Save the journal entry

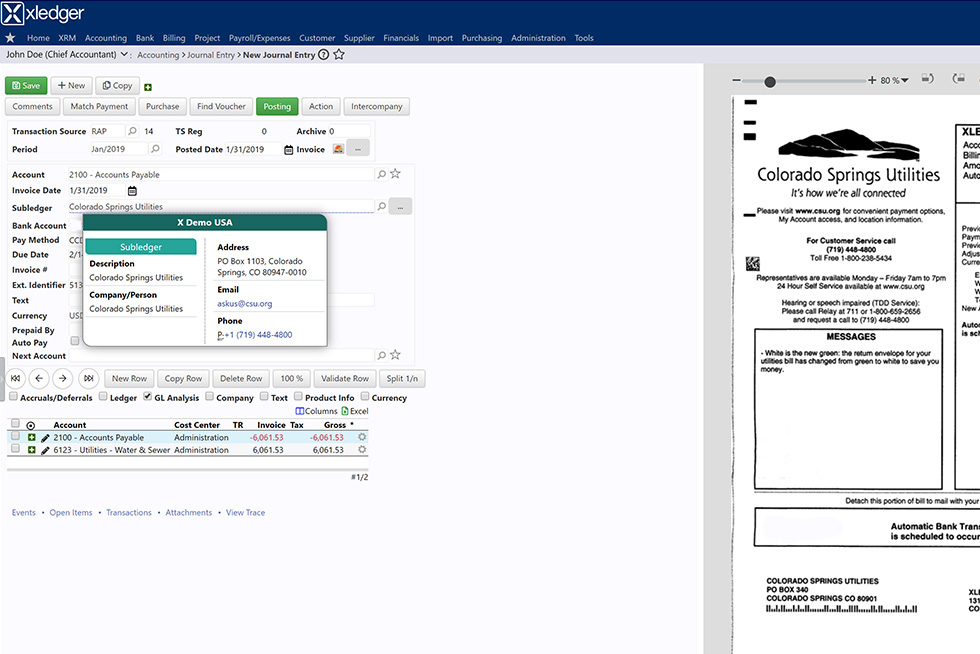[x=26, y=86]
